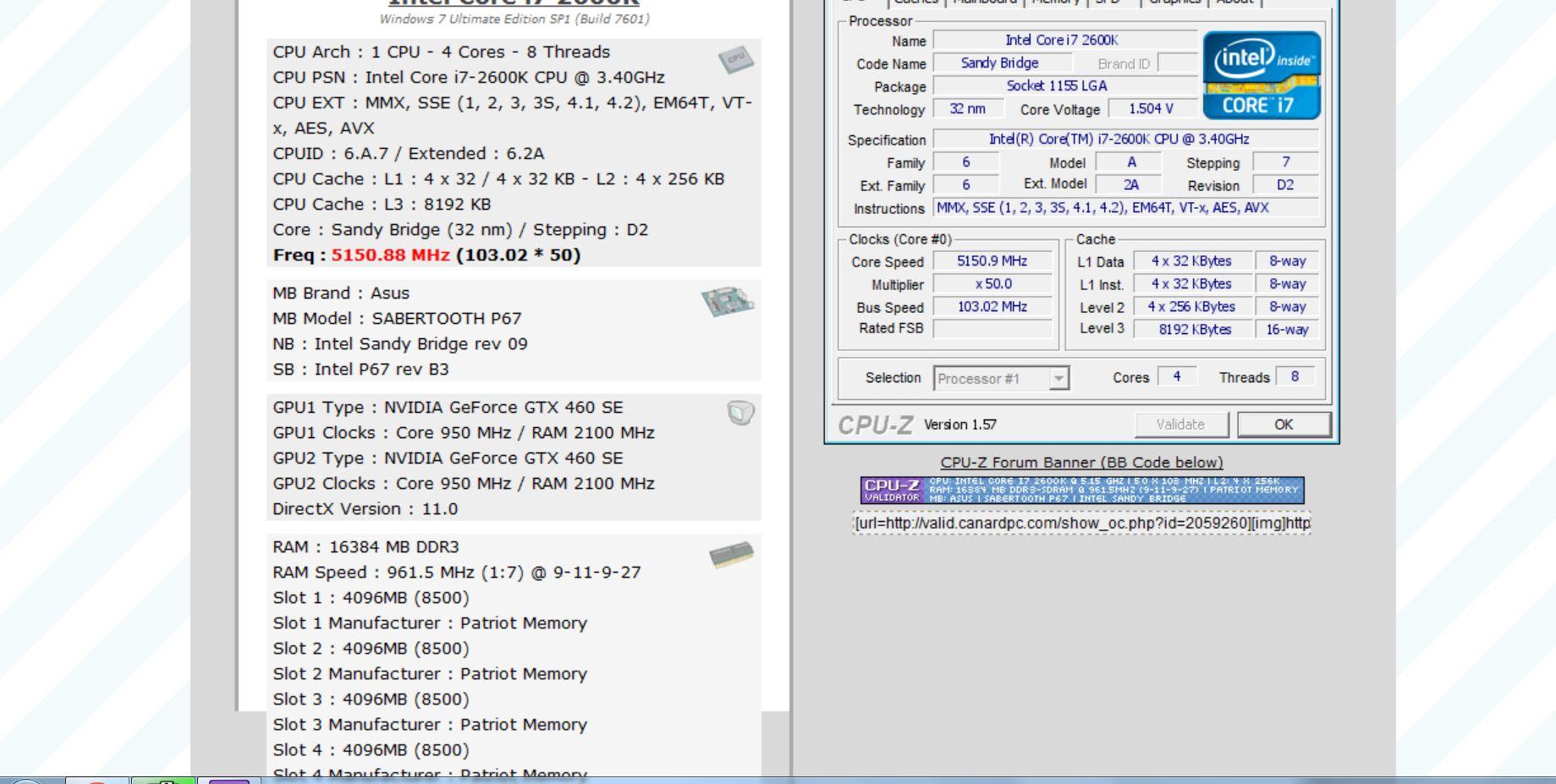Click the Revision value D2
1556x784 pixels.
(1285, 184)
